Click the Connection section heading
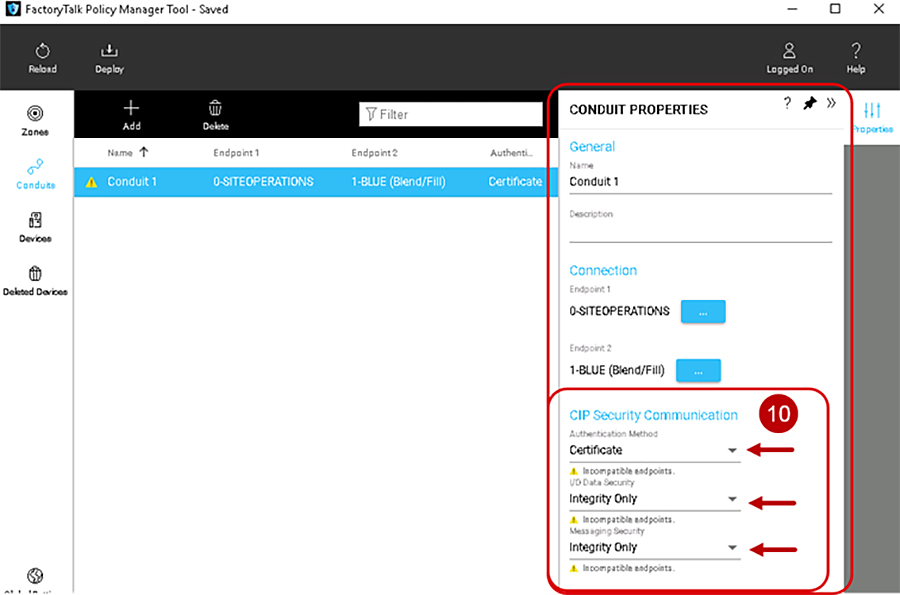 603,271
